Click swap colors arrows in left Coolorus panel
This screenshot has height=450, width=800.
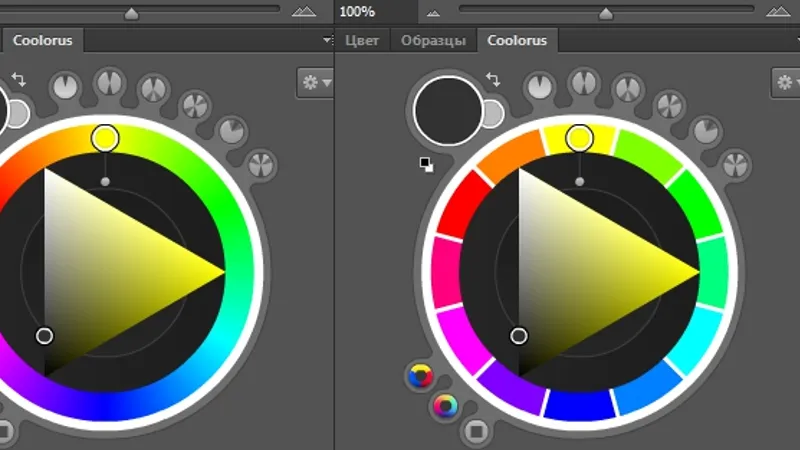tap(19, 80)
